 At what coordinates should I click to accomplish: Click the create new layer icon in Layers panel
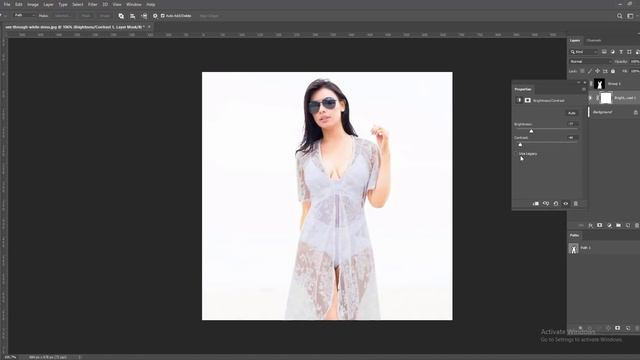click(628, 225)
